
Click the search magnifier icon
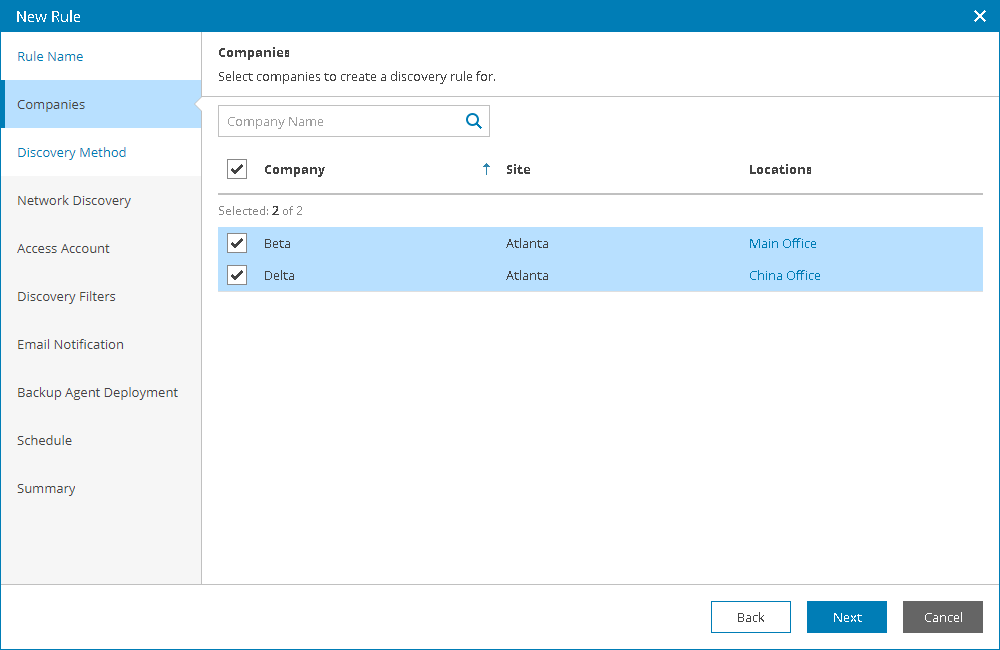click(x=474, y=121)
